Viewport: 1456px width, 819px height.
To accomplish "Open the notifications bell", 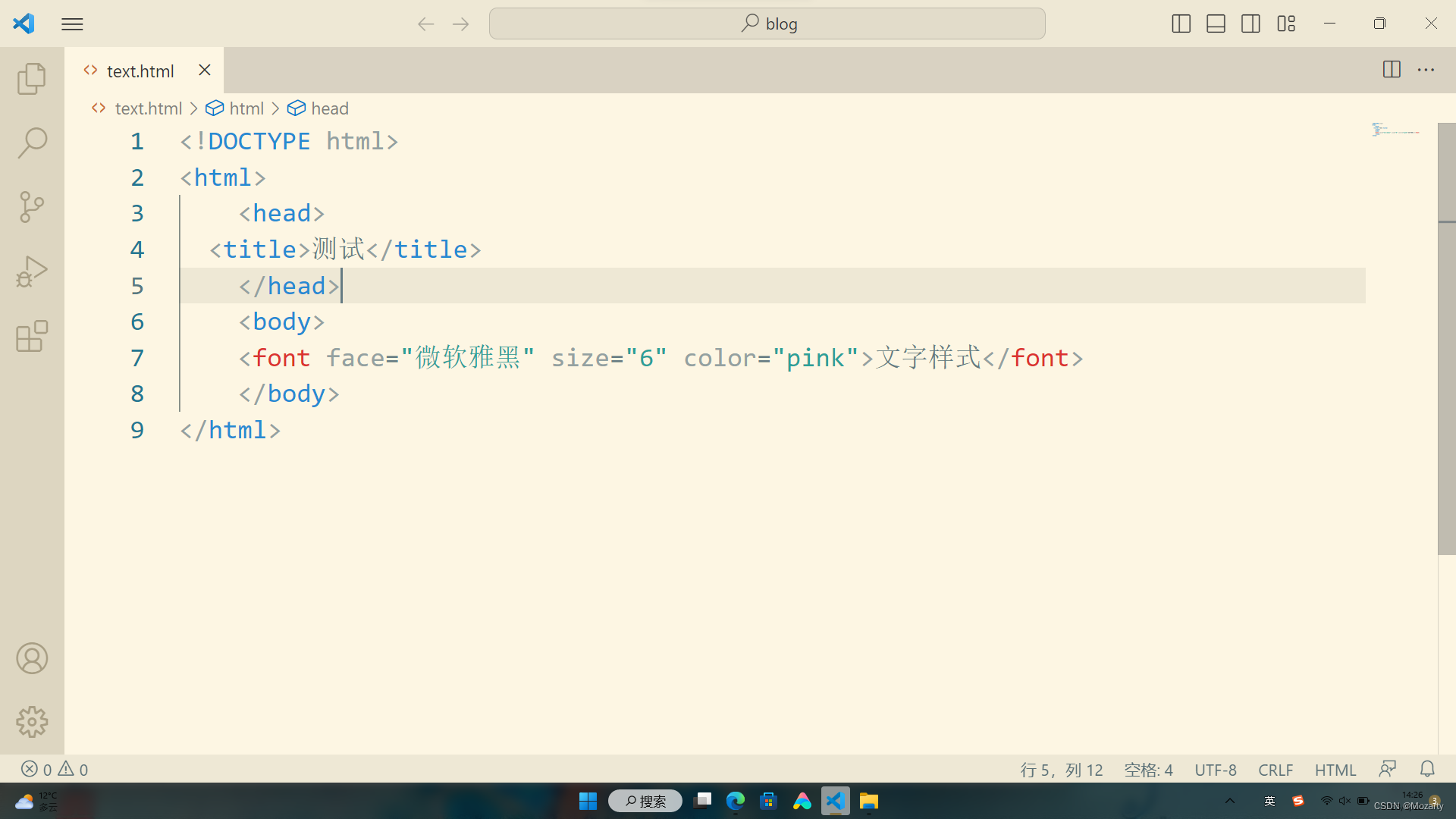I will (1427, 769).
